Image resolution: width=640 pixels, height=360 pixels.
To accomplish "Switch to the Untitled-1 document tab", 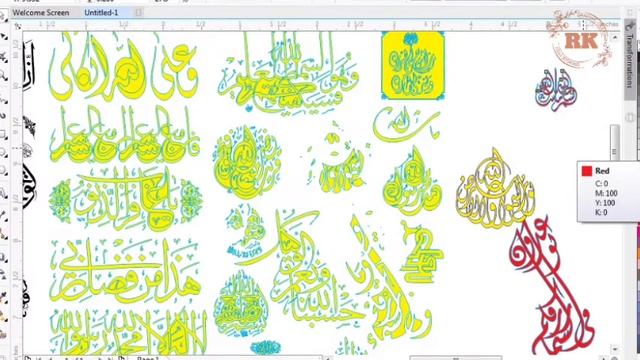I will (x=101, y=13).
